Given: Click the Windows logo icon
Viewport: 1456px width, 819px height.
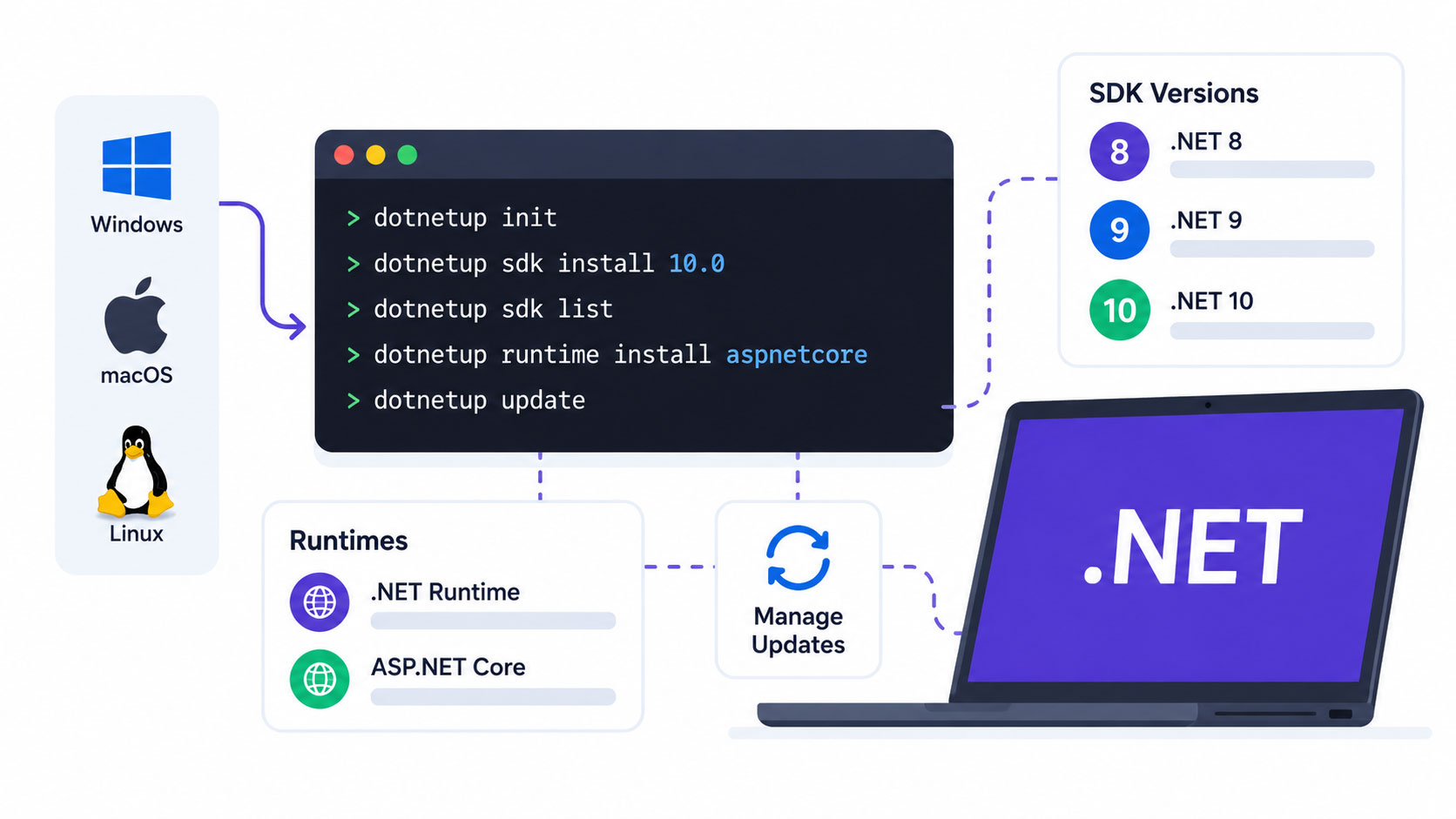Looking at the screenshot, I should (x=137, y=165).
